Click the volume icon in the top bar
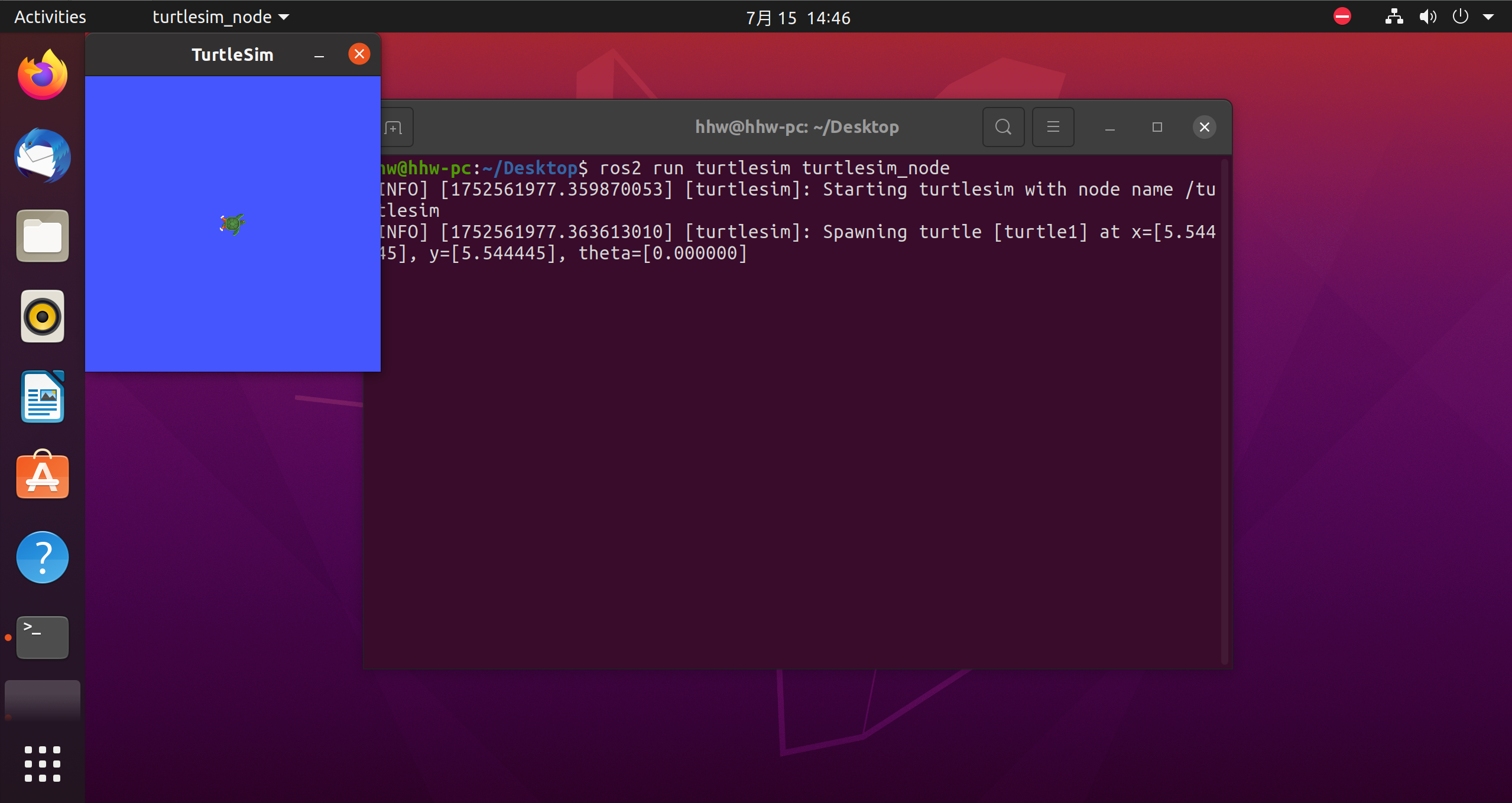1512x803 pixels. coord(1427,17)
